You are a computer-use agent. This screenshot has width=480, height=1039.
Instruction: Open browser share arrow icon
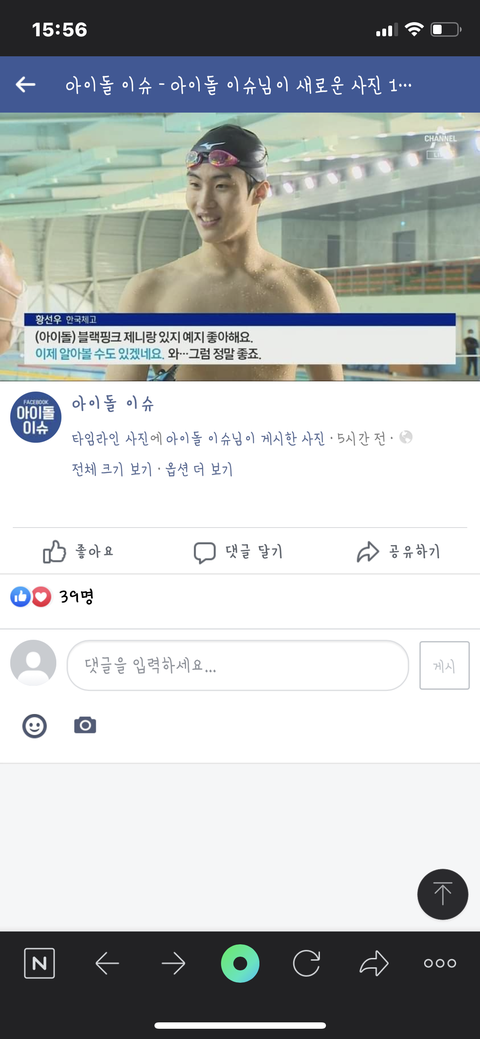[x=374, y=963]
